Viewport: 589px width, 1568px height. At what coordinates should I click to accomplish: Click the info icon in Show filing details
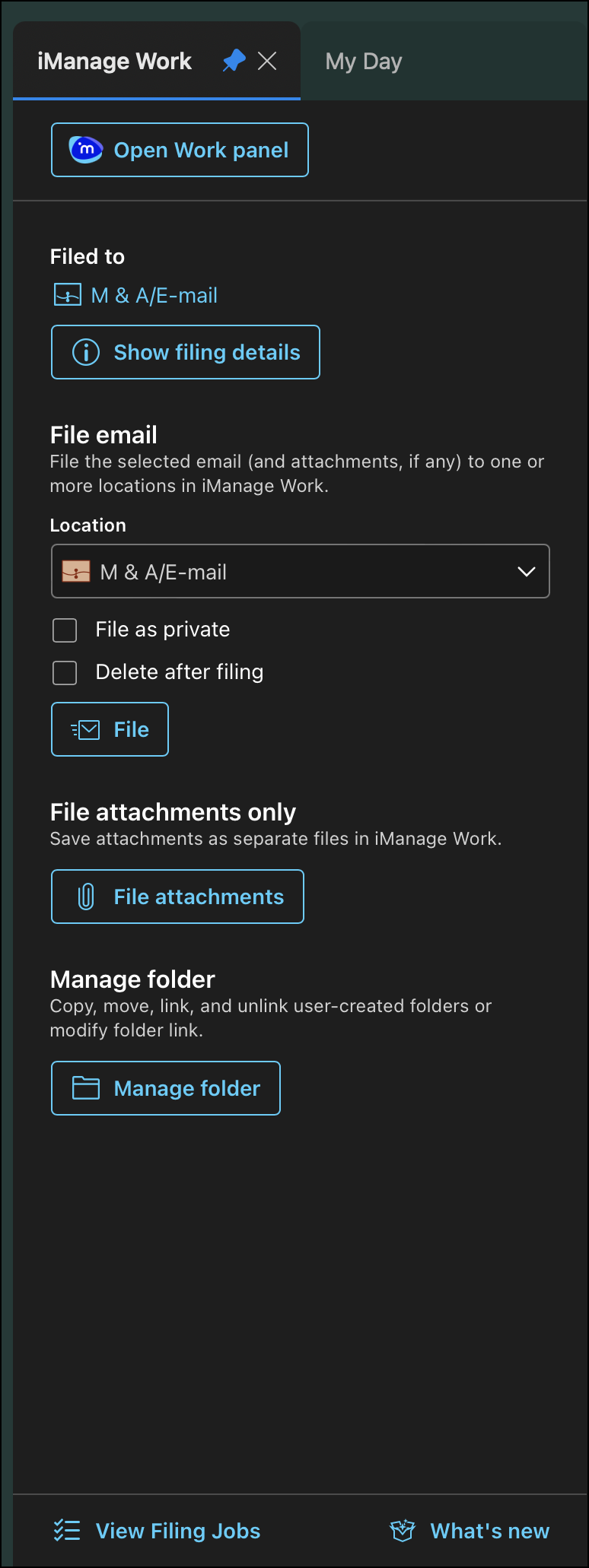pos(86,352)
